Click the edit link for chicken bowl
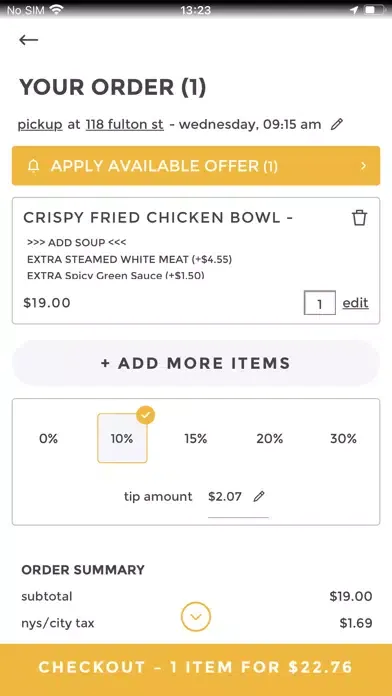The image size is (392, 696). (x=355, y=303)
